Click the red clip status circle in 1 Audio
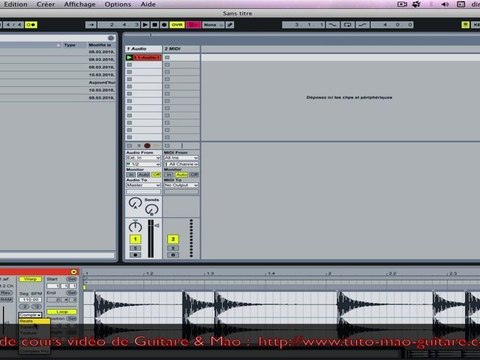480x360 pixels. (147, 146)
